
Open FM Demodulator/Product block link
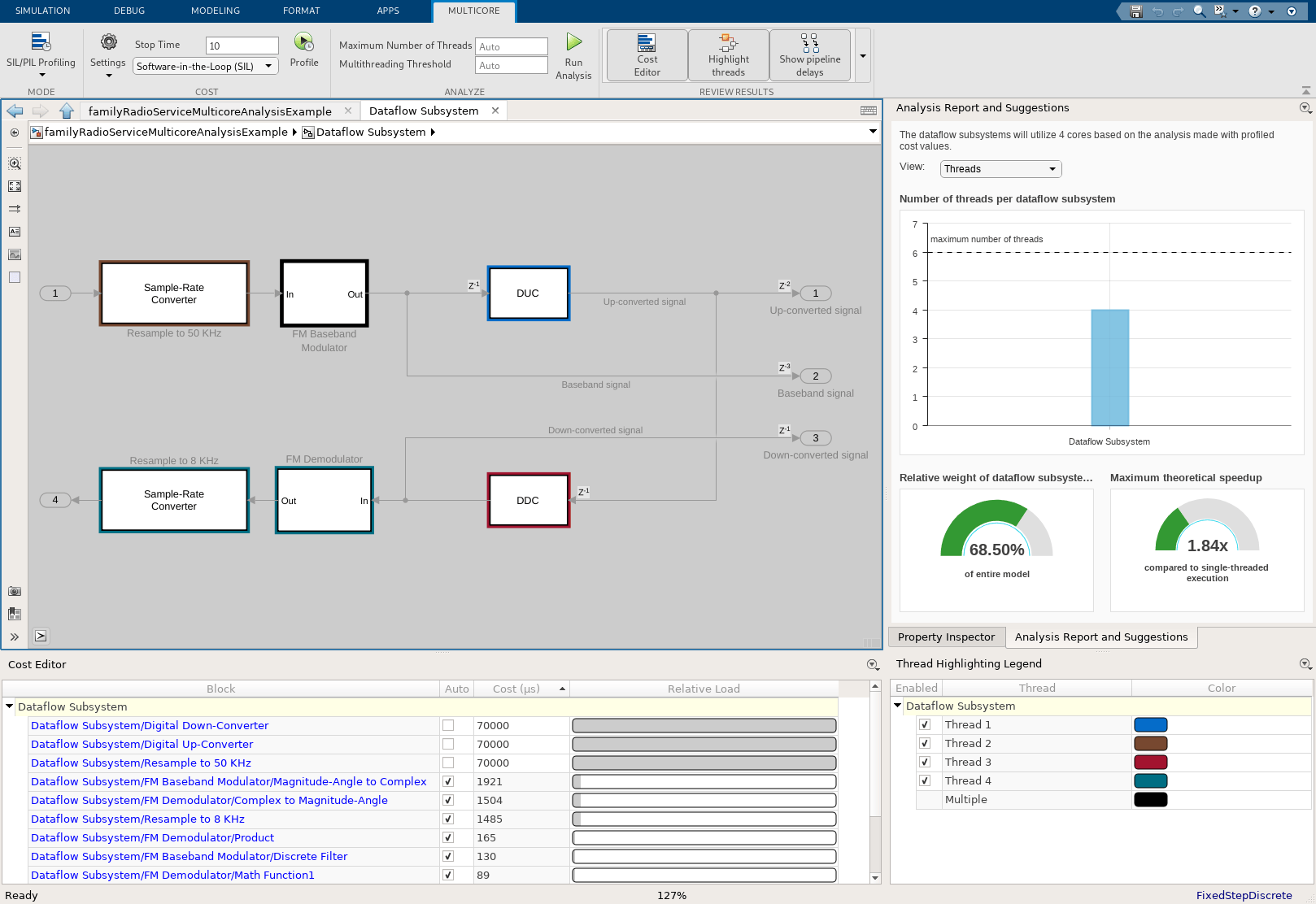[x=152, y=837]
